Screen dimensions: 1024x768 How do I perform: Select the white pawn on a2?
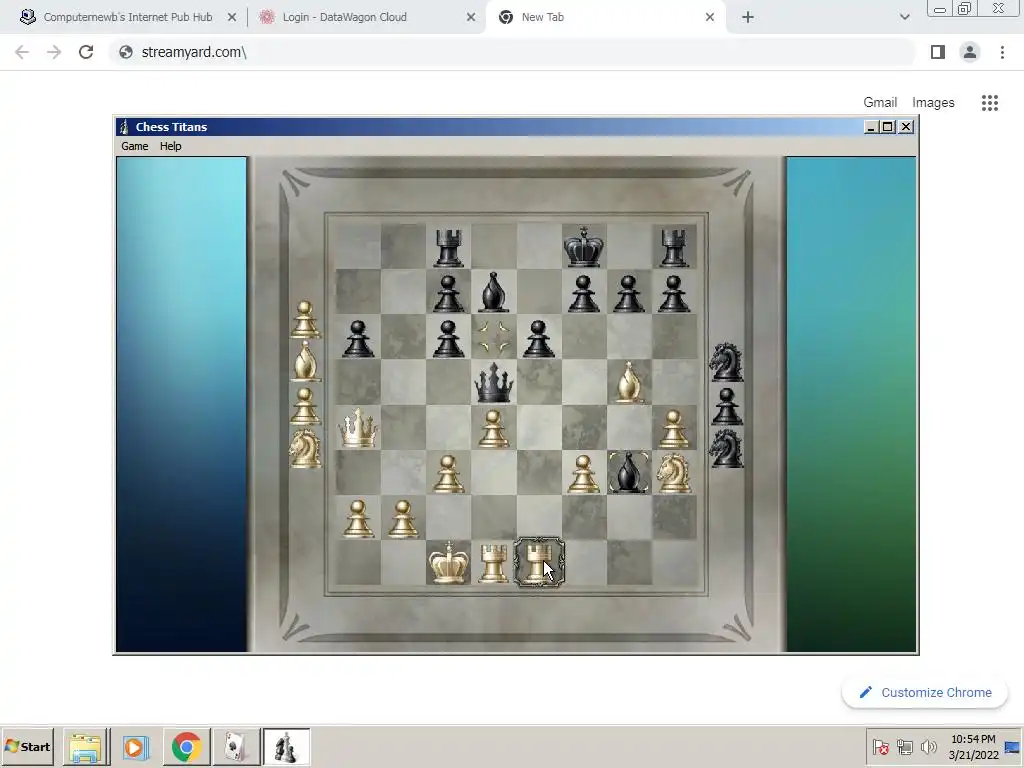click(358, 519)
